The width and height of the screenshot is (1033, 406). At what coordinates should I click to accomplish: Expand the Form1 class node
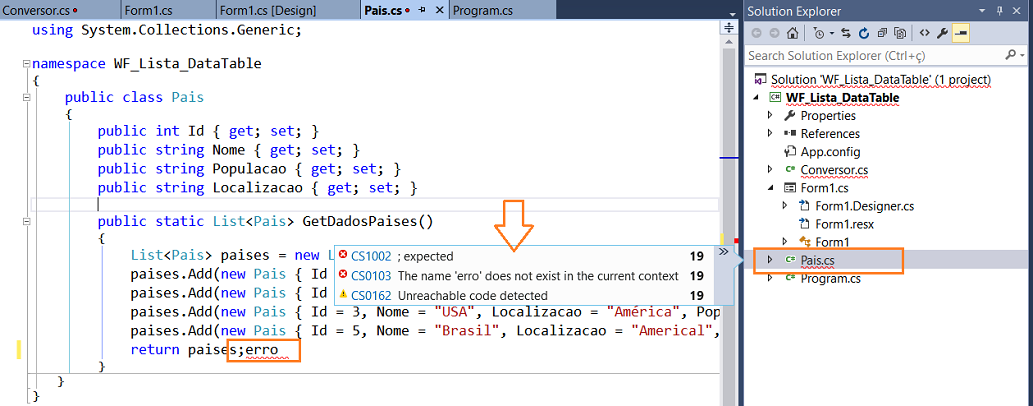click(784, 241)
